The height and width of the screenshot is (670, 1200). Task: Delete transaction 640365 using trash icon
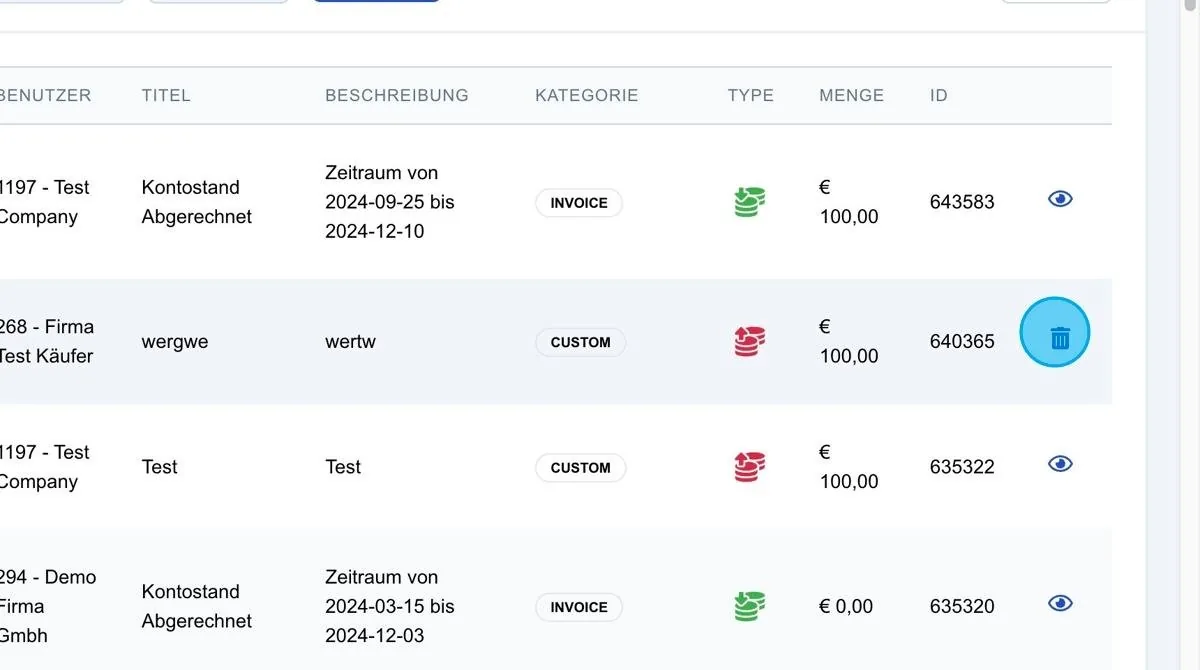tap(1060, 338)
